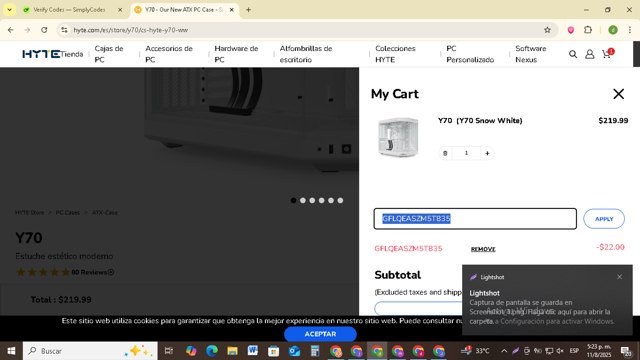Open File Explorer from taskbar

232,351
